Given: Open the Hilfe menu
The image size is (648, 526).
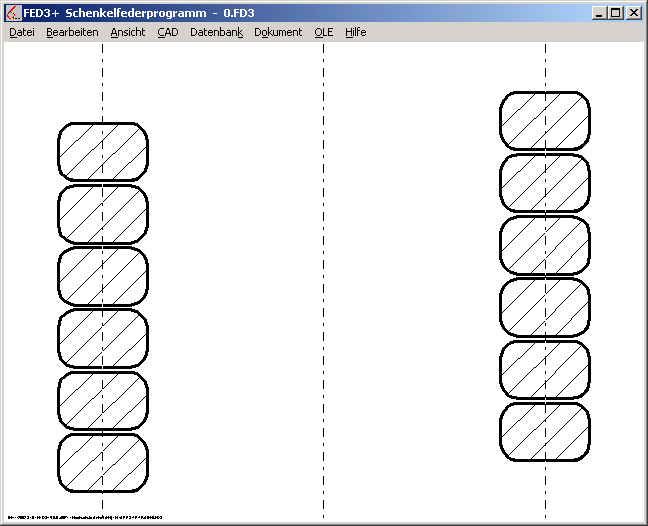Looking at the screenshot, I should pos(356,32).
